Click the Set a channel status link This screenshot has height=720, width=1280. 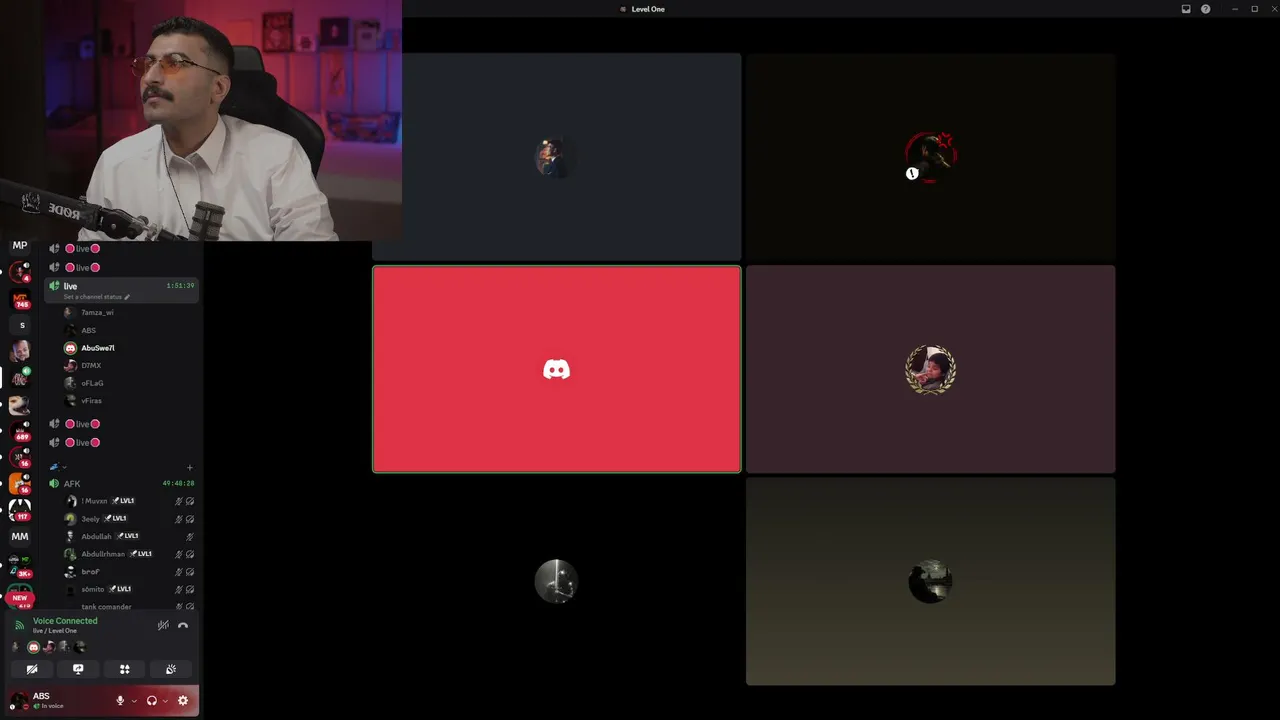click(x=96, y=297)
